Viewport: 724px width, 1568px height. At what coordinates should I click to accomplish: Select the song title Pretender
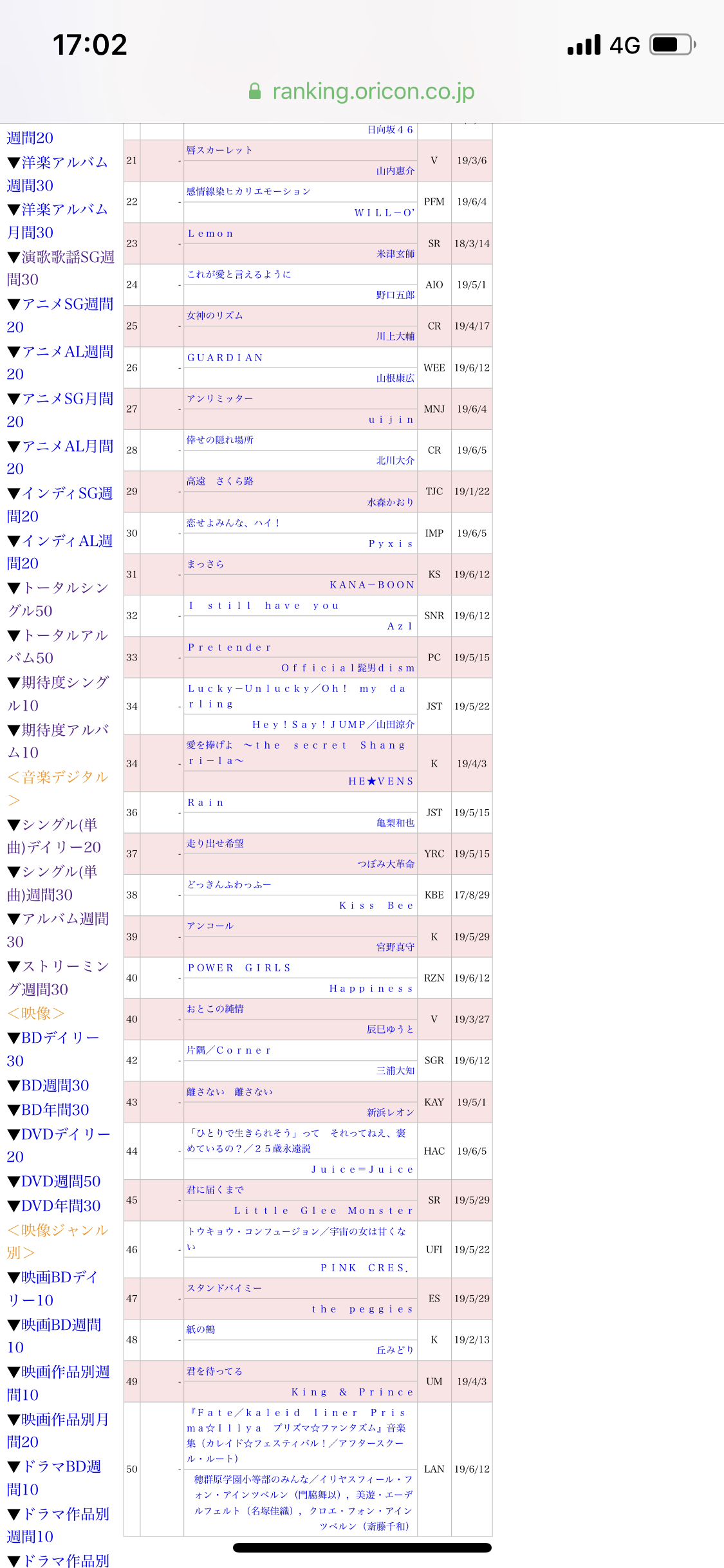click(229, 648)
